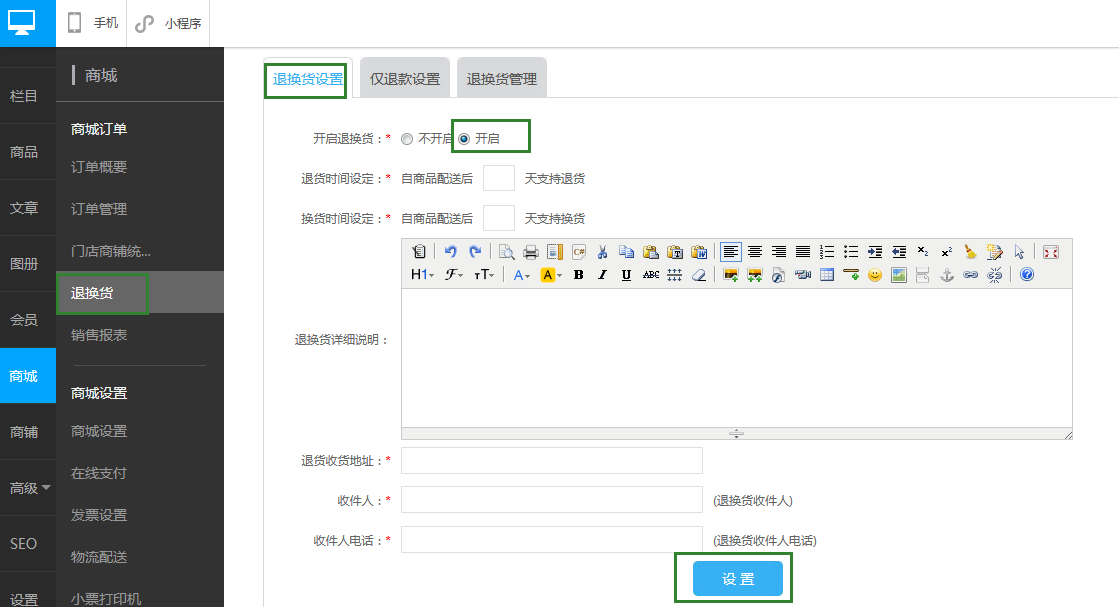Select the 退换货设置 tab
The height and width of the screenshot is (607, 1119).
coord(308,78)
